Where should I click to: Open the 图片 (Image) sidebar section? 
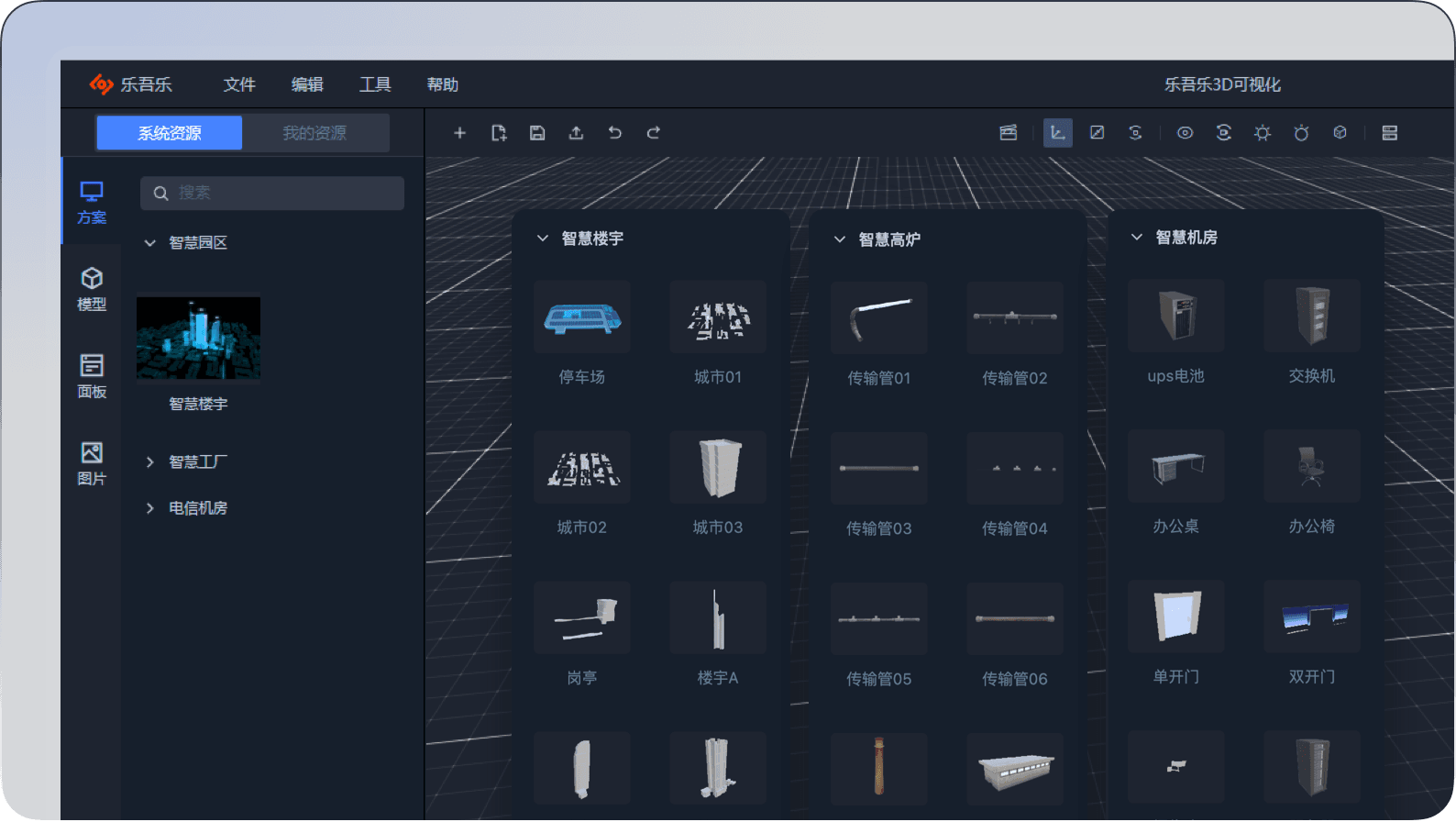pyautogui.click(x=92, y=463)
